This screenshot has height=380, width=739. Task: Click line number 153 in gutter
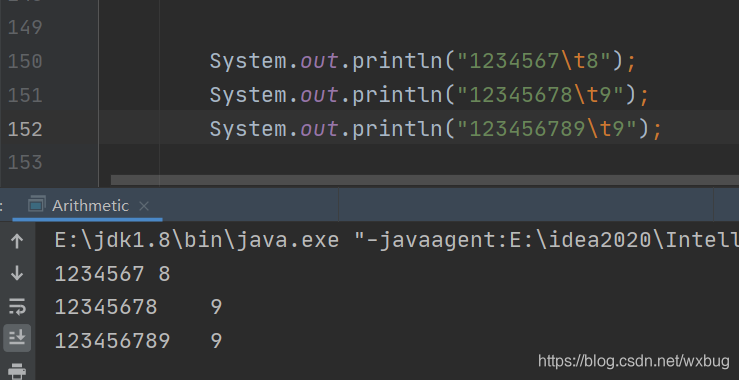point(25,163)
